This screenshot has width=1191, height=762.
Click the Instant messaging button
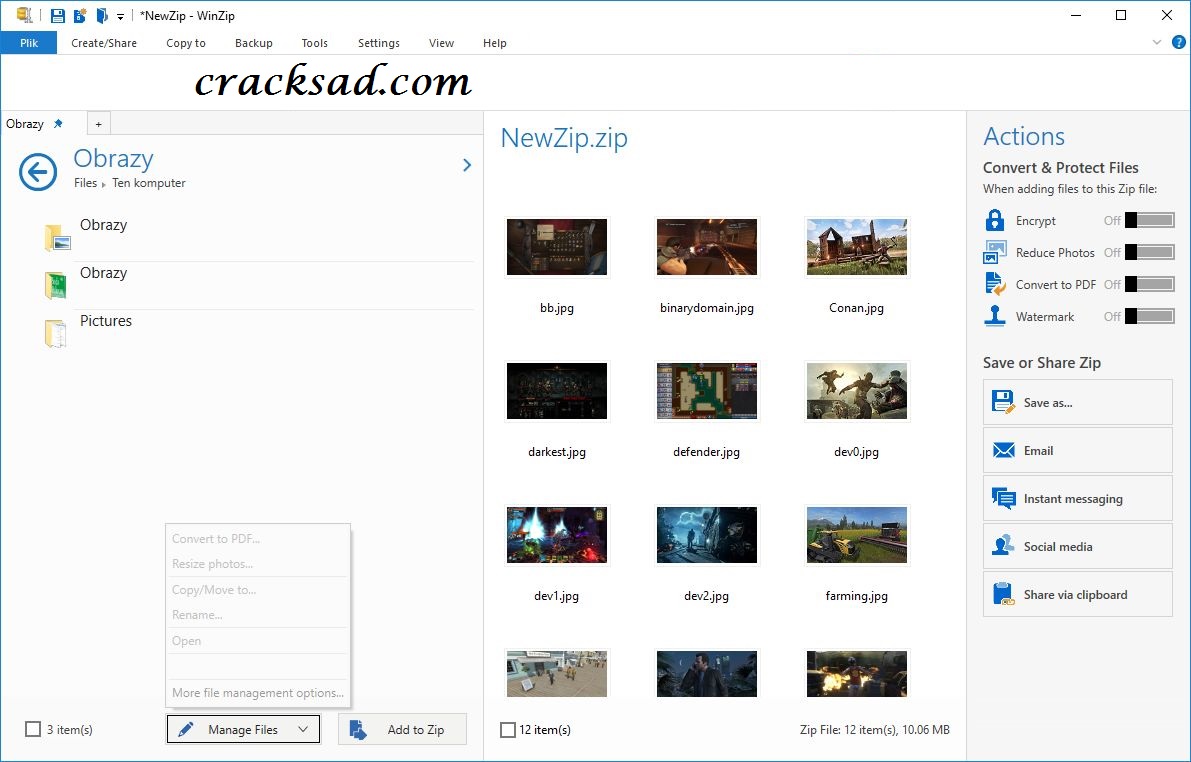[1078, 498]
